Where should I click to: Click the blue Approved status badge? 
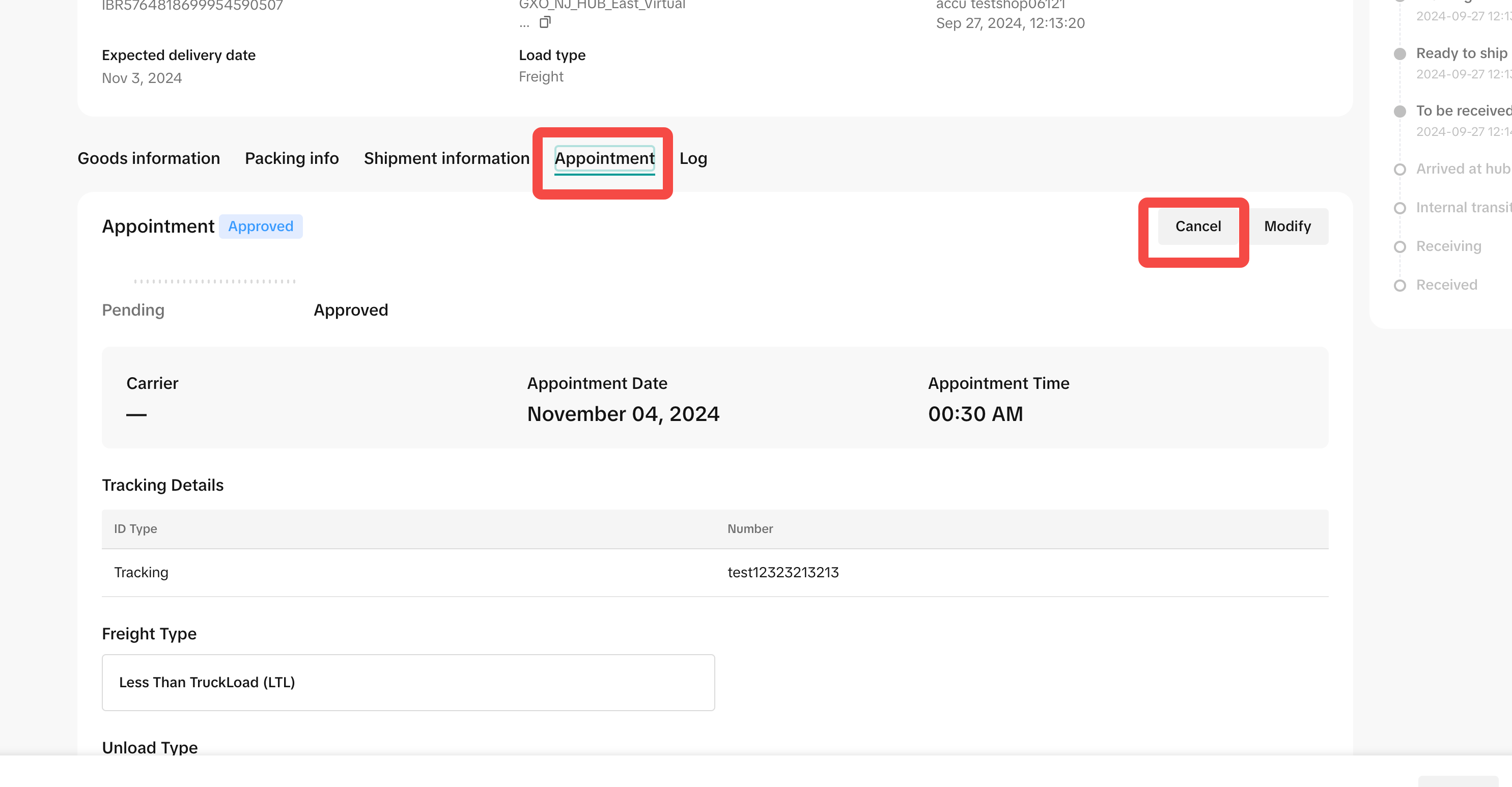(261, 227)
